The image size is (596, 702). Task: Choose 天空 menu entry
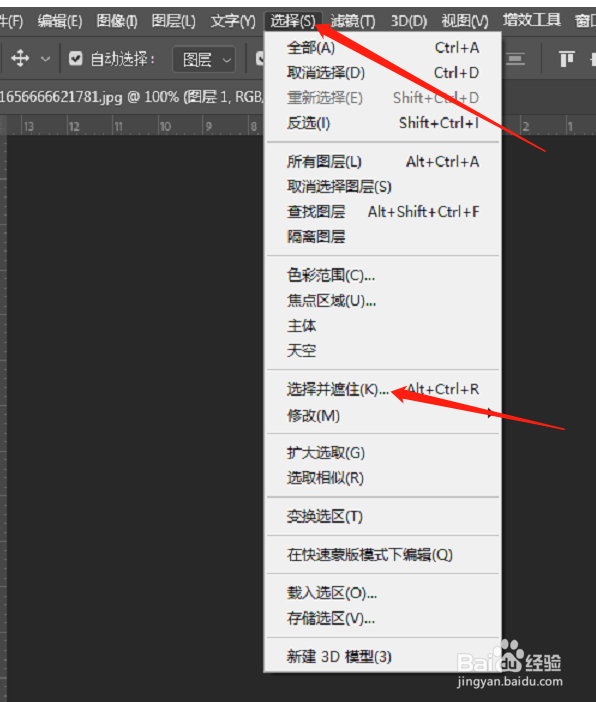[x=383, y=350]
